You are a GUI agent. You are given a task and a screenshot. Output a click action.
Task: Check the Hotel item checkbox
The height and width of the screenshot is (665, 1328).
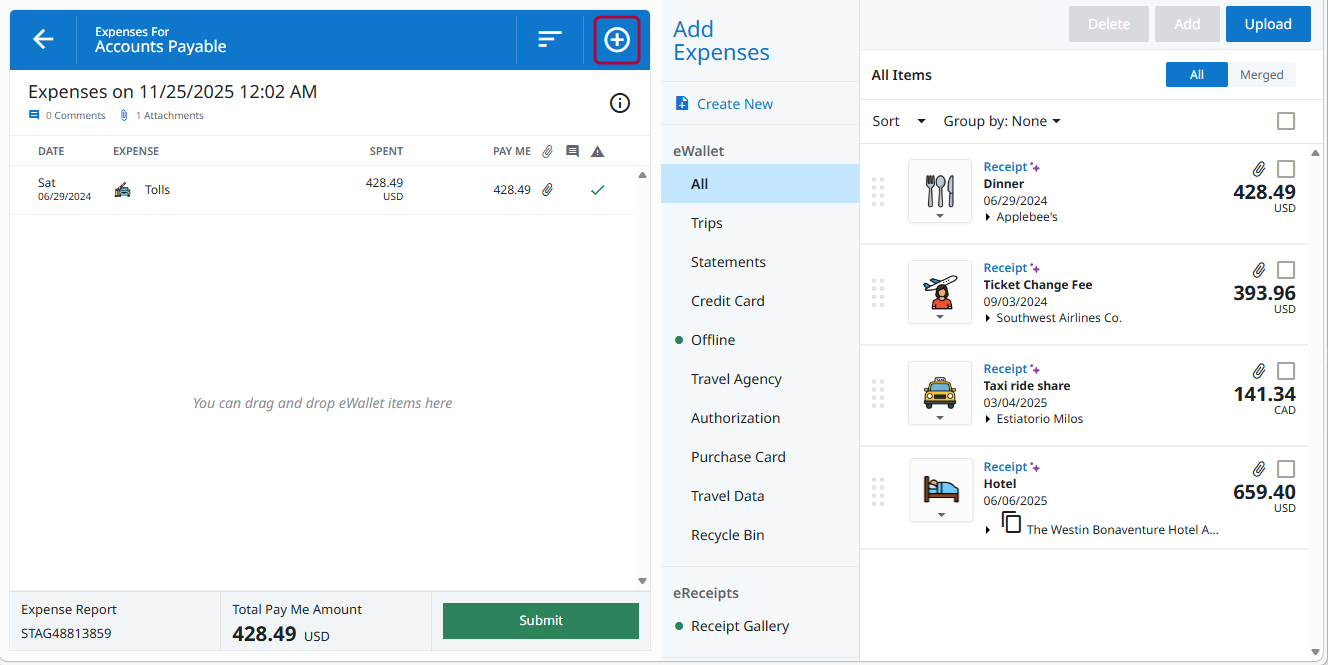click(1286, 468)
